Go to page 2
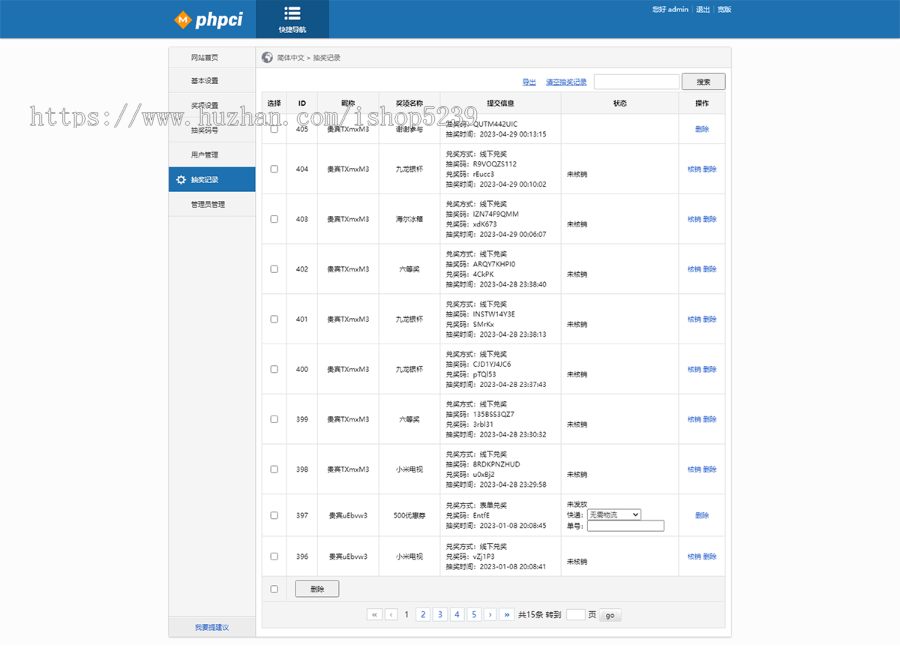 click(x=423, y=614)
